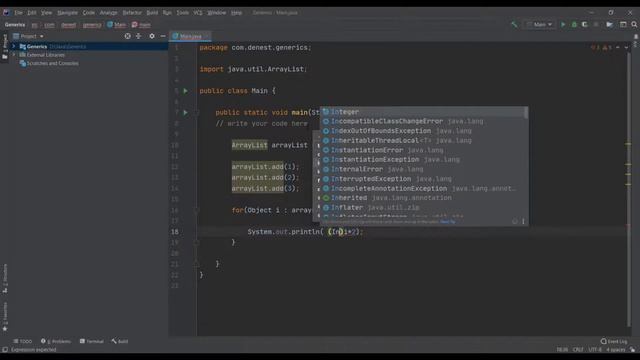Click run gutter arrow beside class Main
Screen dimensions: 640x360
click(186, 91)
